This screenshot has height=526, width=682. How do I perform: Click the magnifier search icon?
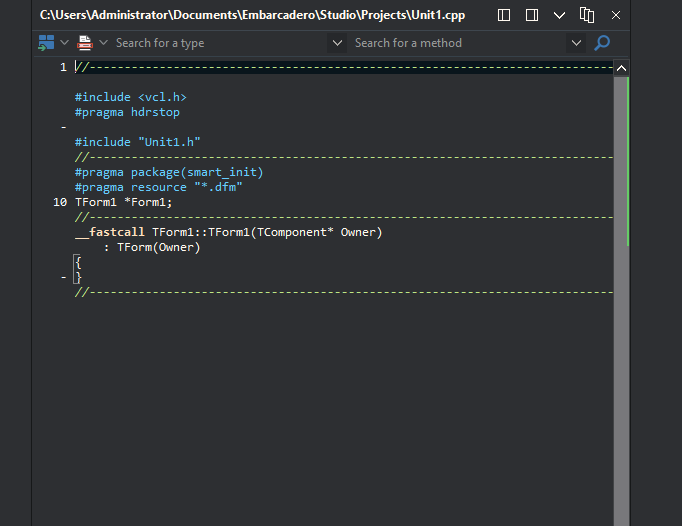(602, 43)
